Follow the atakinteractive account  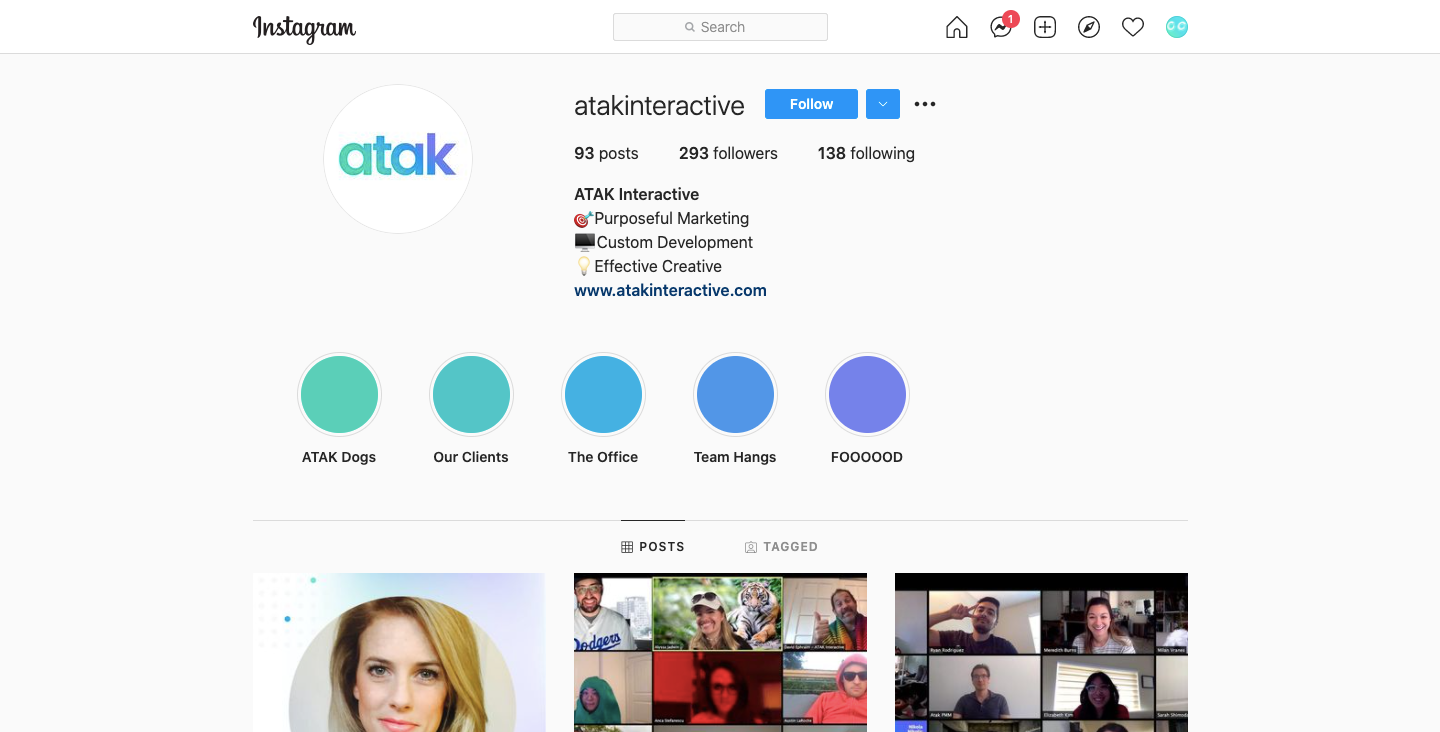pos(811,104)
